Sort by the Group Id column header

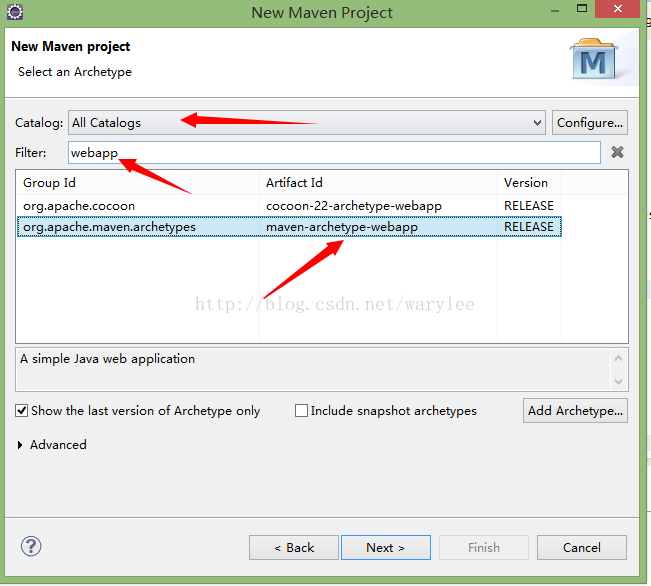tap(138, 183)
